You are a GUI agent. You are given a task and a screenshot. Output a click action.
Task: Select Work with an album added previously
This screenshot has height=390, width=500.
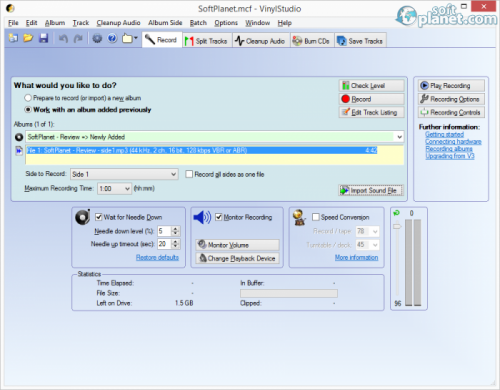click(x=28, y=110)
